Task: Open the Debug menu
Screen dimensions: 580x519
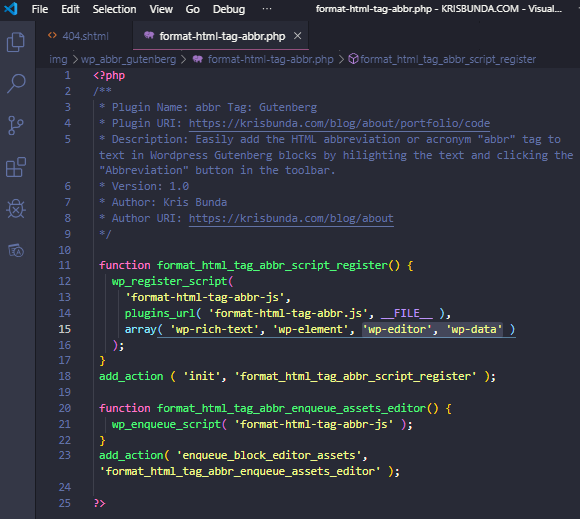Action: [229, 9]
